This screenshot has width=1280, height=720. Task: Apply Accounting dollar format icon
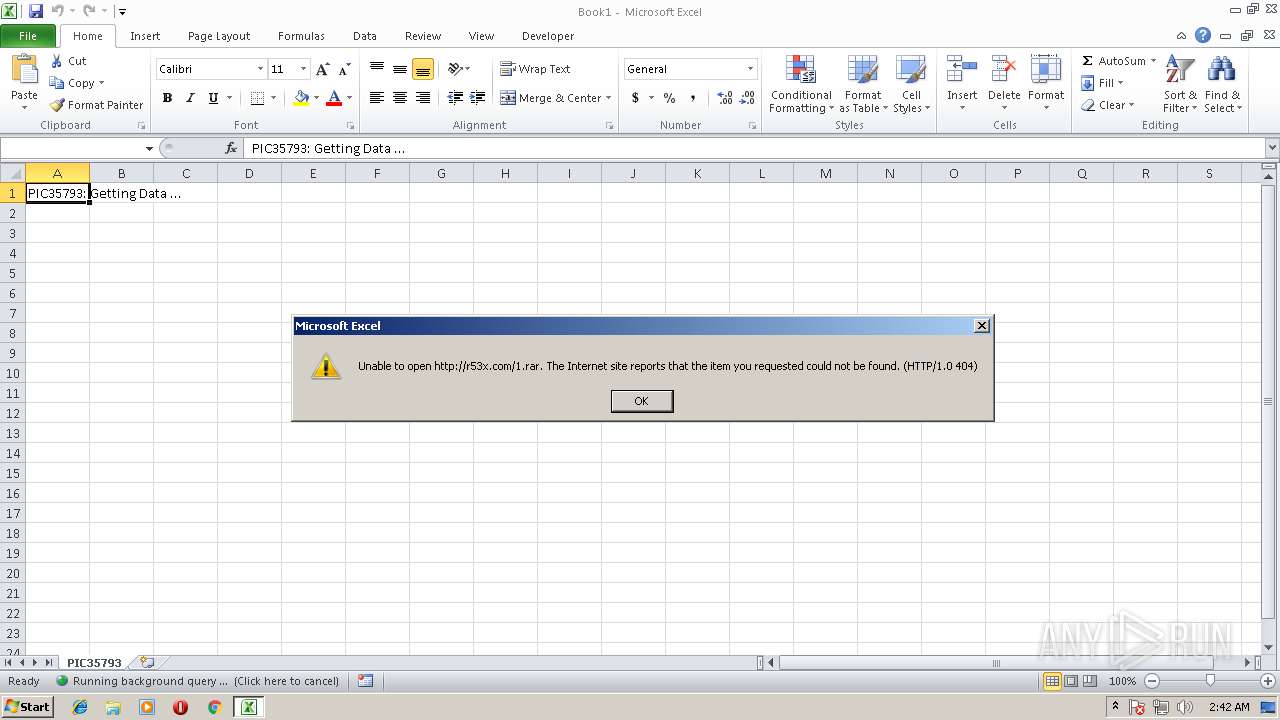coord(635,98)
